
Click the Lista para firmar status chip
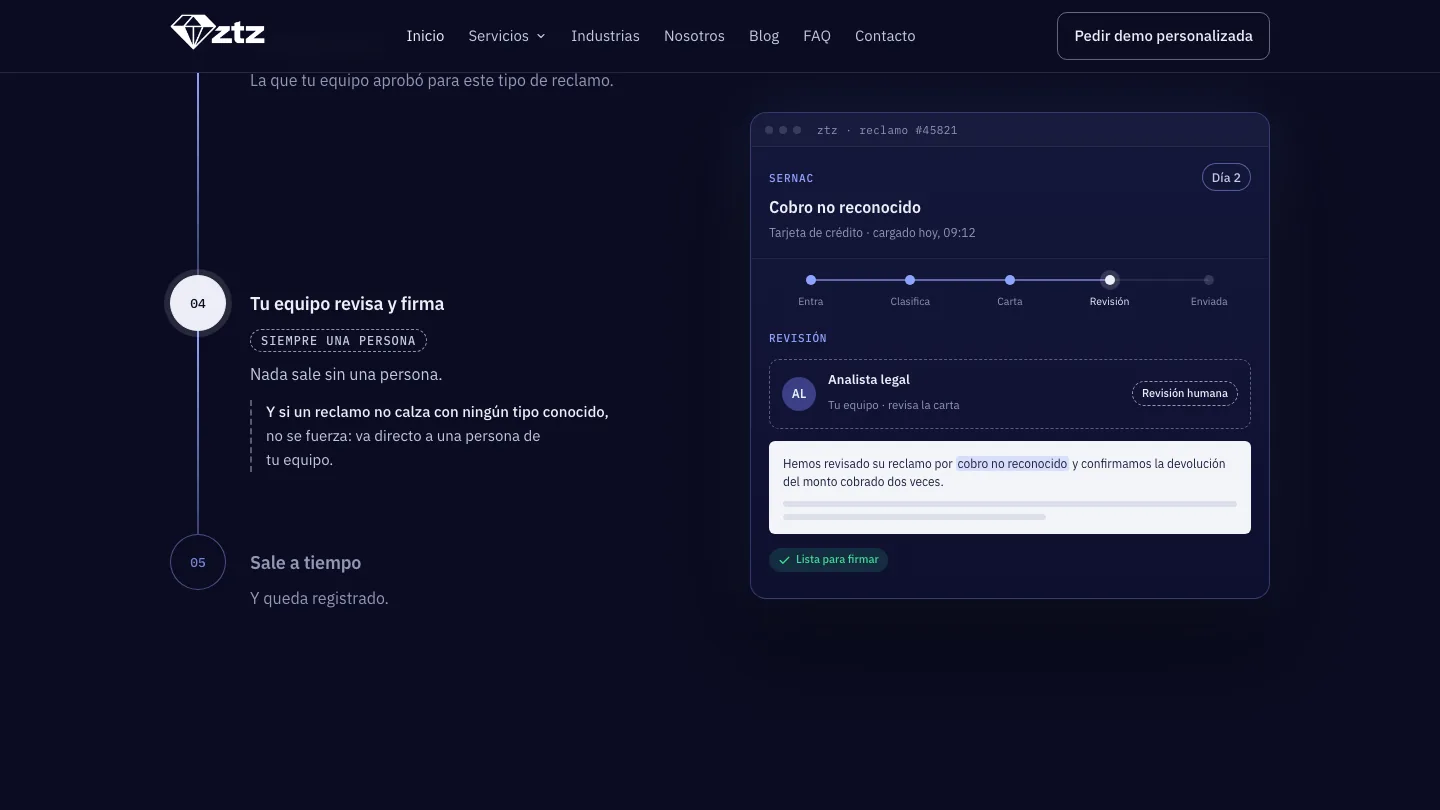[x=828, y=560]
